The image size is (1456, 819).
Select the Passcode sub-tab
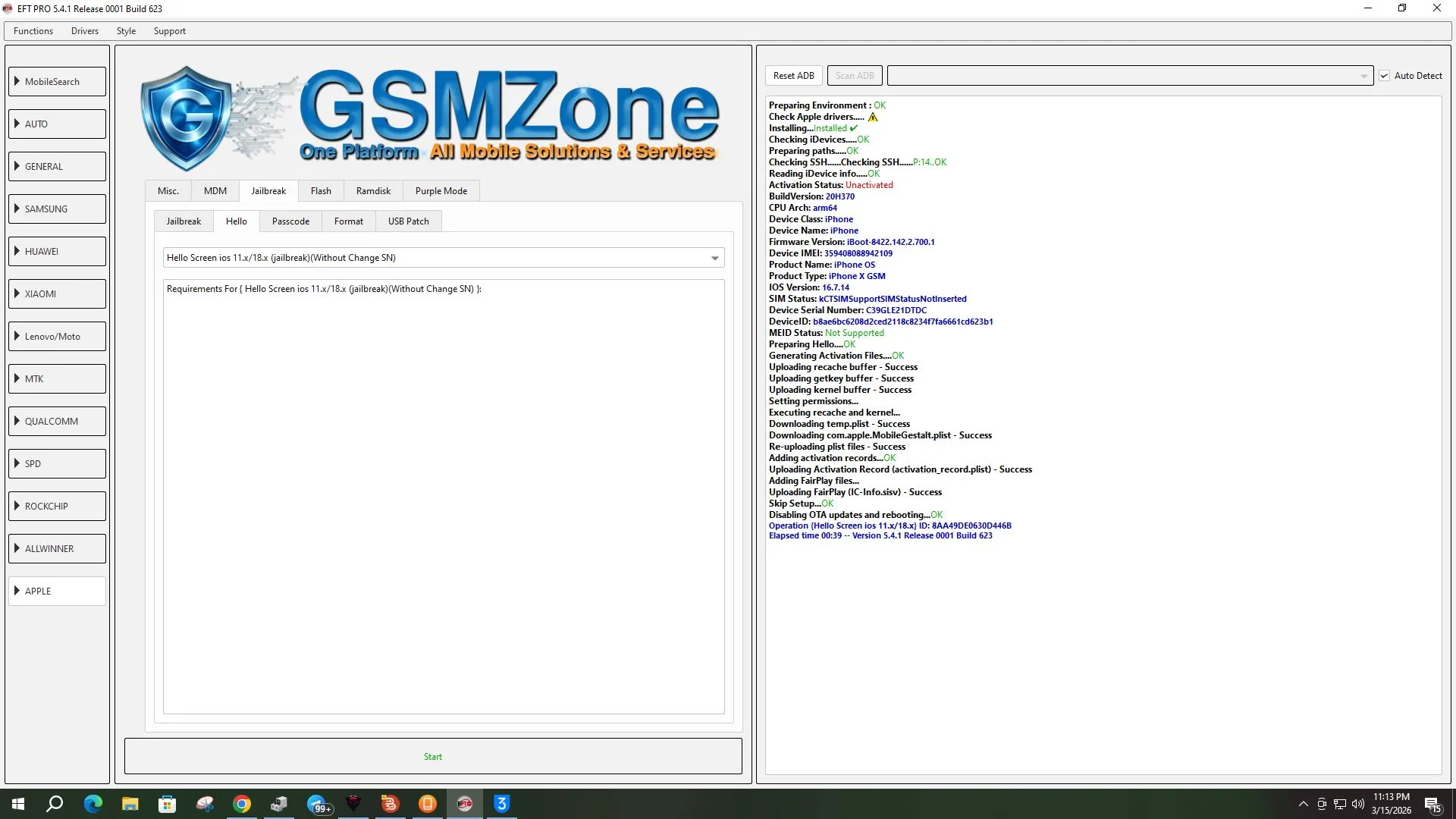(x=290, y=221)
